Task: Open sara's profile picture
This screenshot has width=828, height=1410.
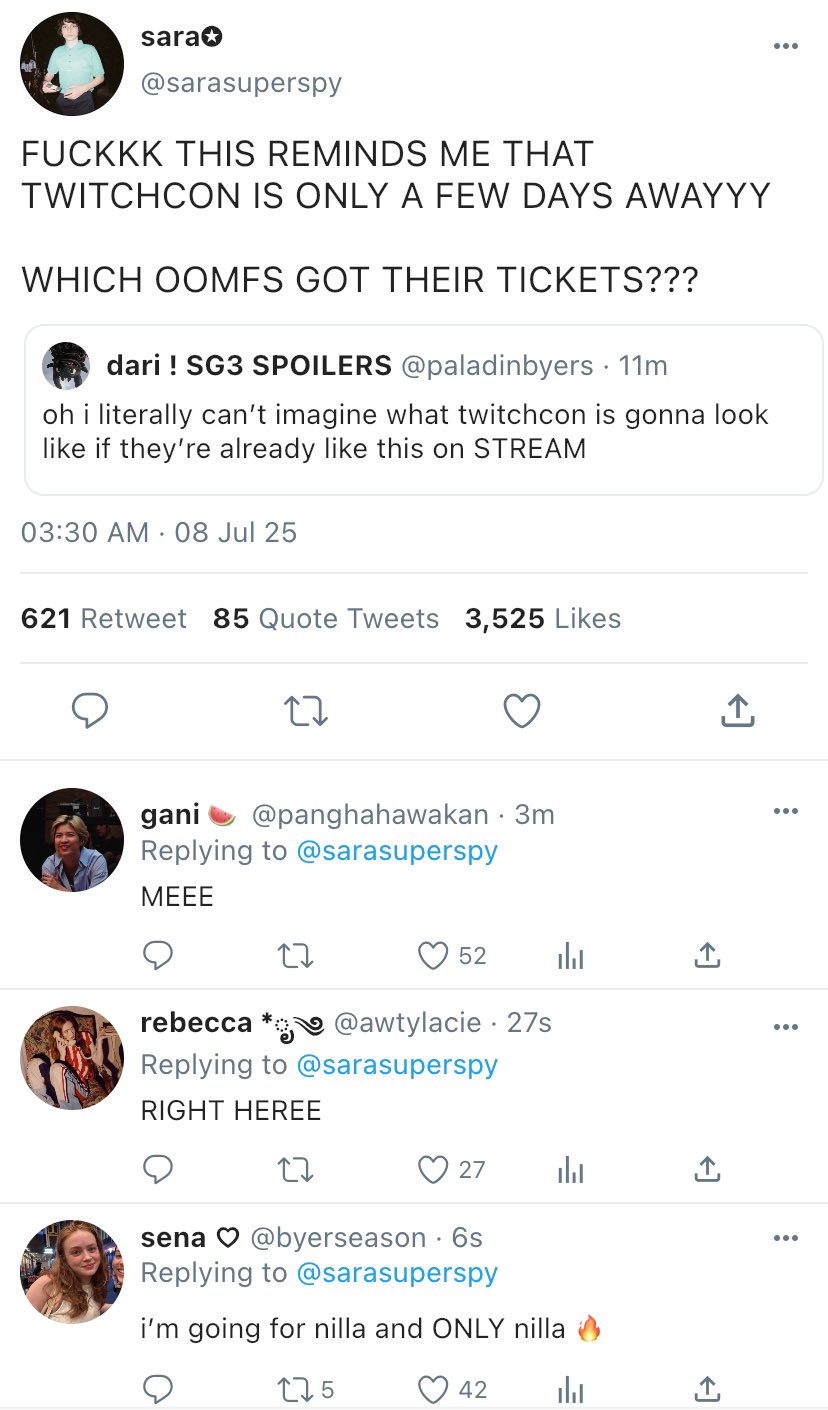Action: (72, 64)
